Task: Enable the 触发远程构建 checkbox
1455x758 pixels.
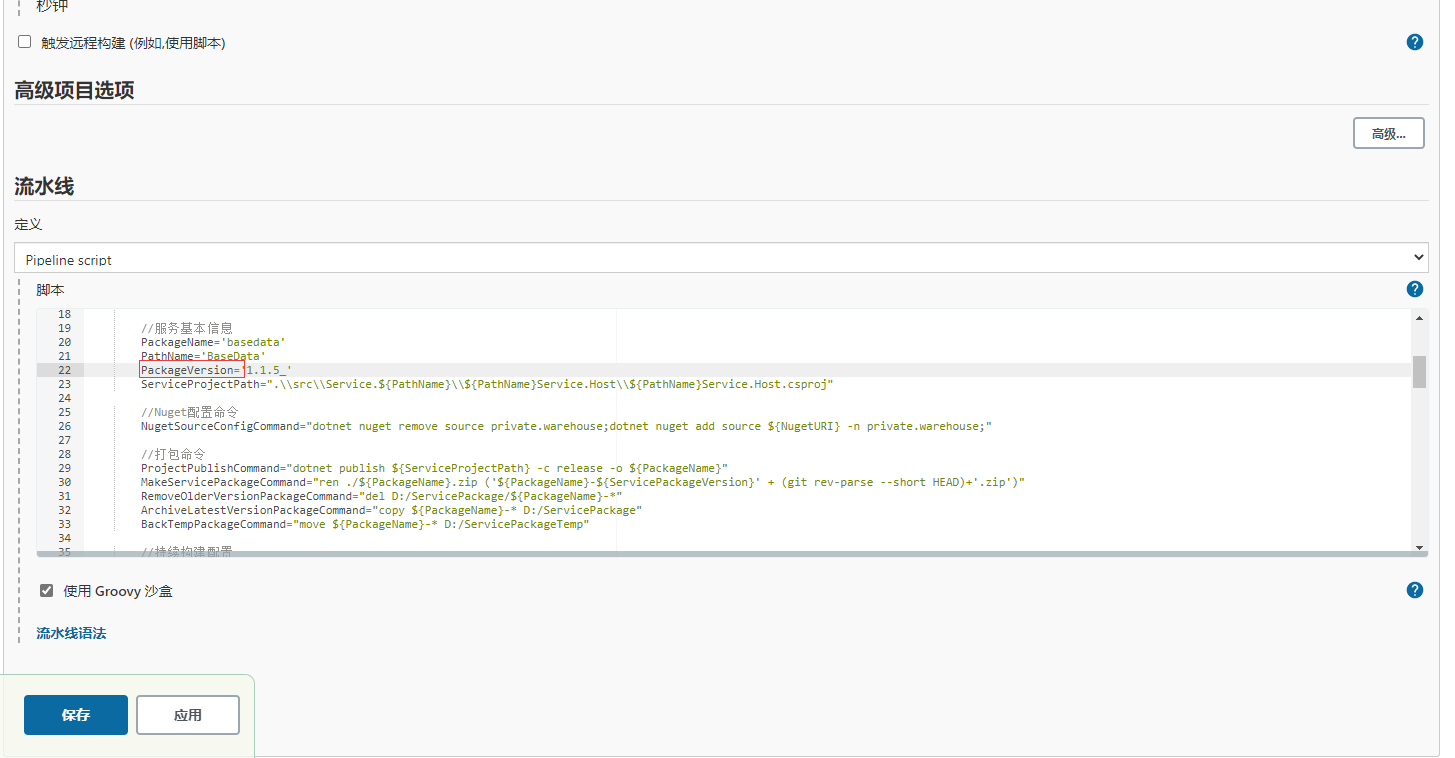Action: [x=24, y=42]
